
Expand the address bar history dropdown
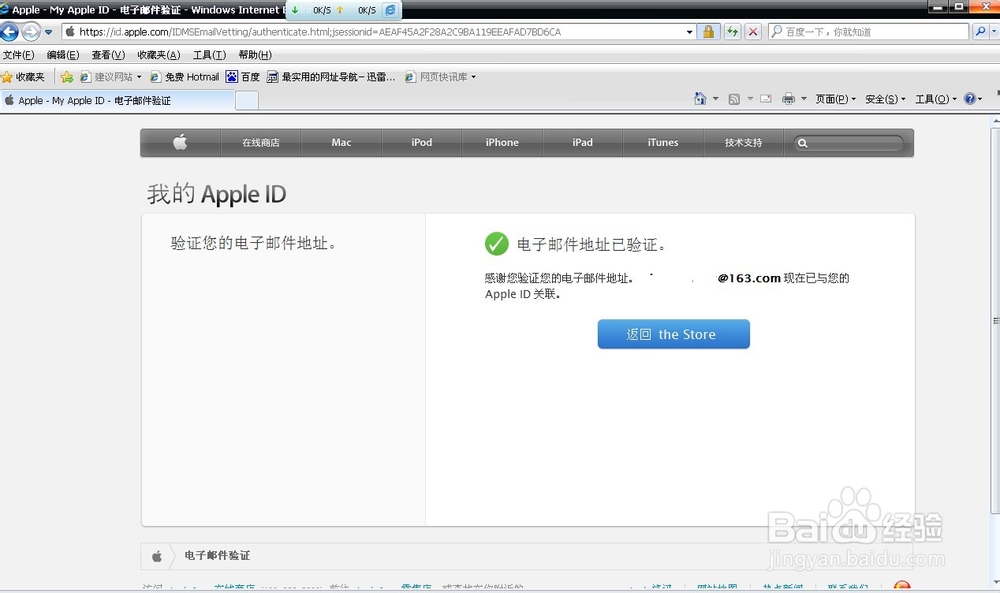pyautogui.click(x=689, y=32)
